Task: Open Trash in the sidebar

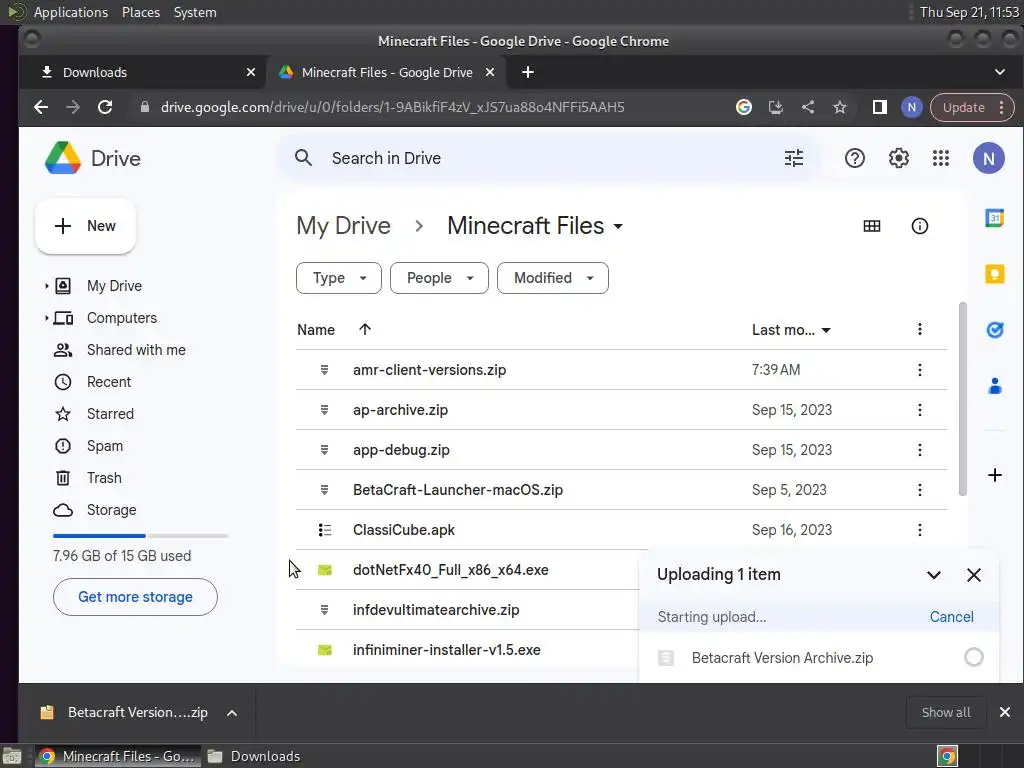Action: [x=104, y=478]
